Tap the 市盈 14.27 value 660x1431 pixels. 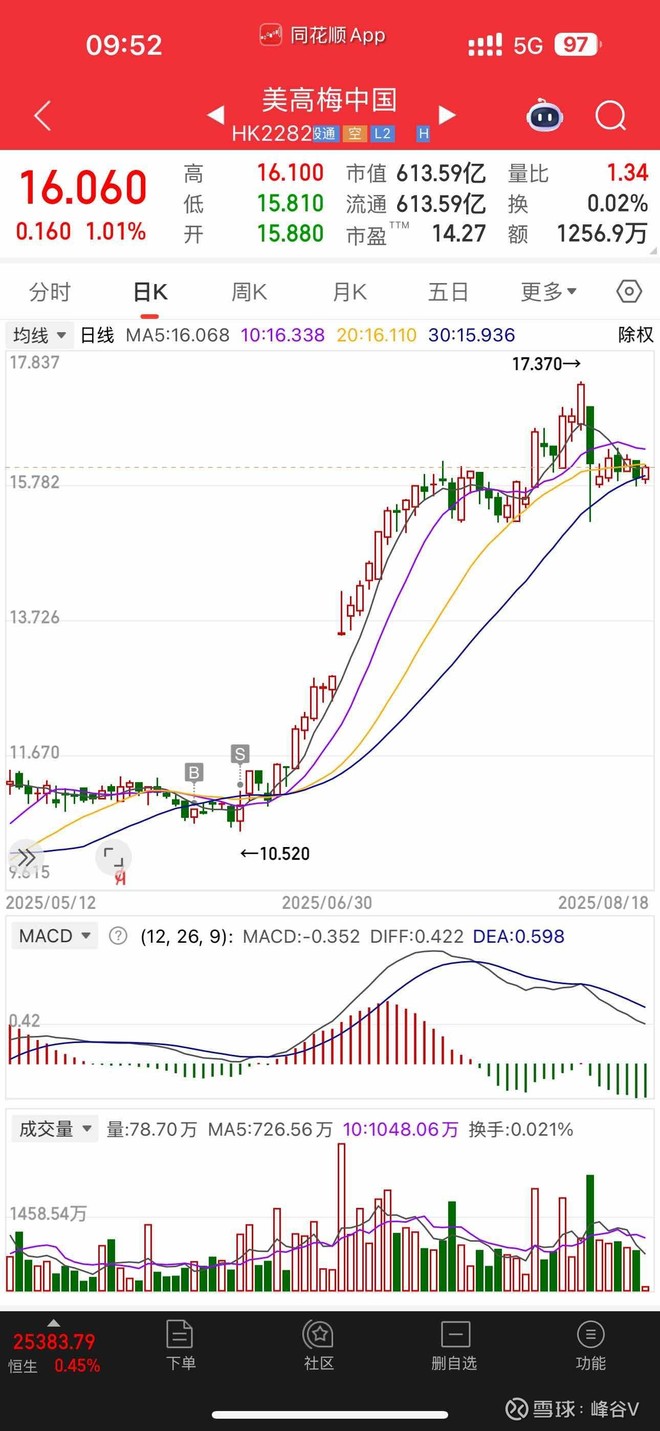pyautogui.click(x=458, y=234)
